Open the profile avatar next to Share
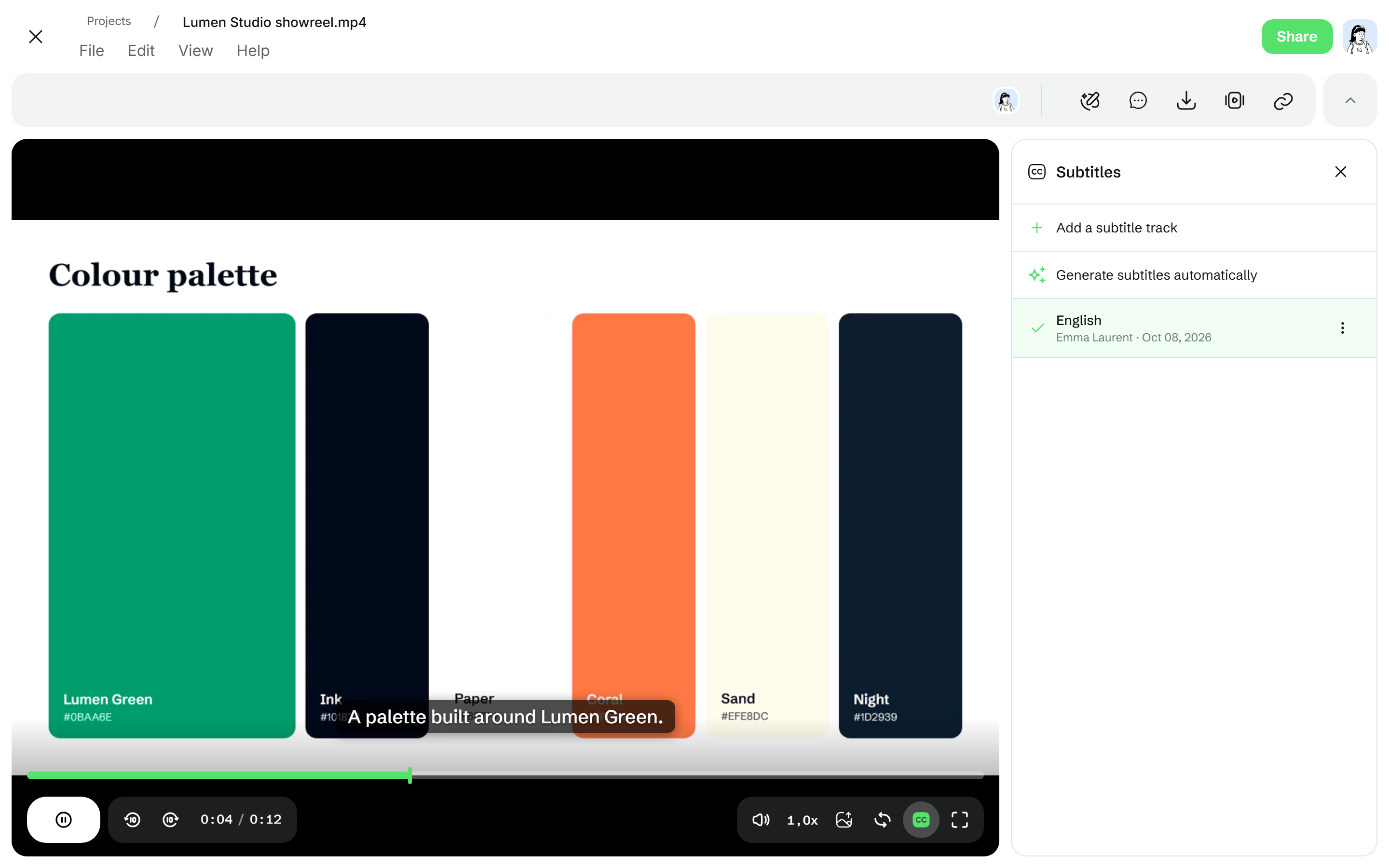The width and height of the screenshot is (1389, 868). point(1359,37)
